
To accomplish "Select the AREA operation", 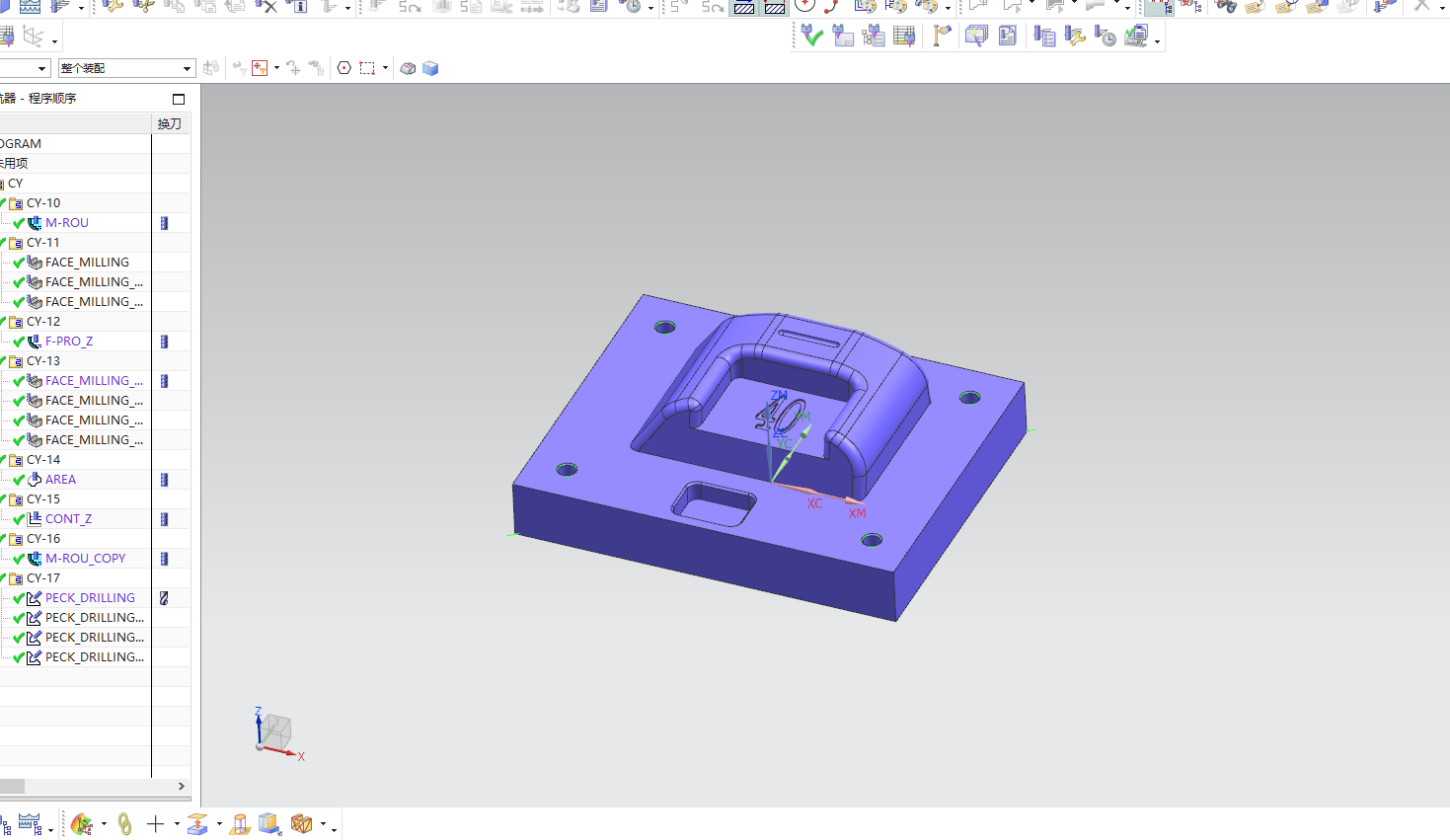I will click(60, 480).
